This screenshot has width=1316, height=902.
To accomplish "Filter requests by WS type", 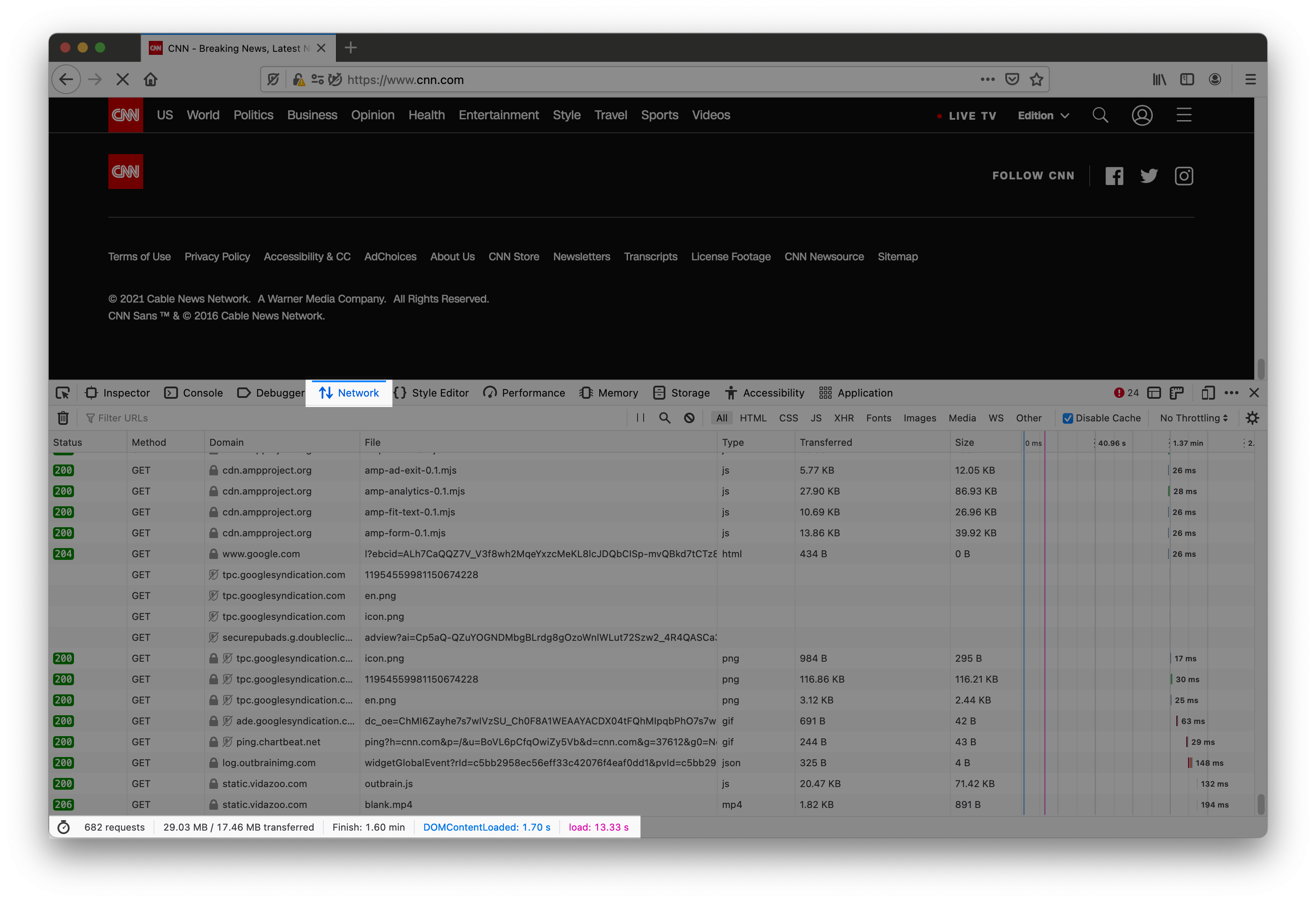I will [996, 418].
